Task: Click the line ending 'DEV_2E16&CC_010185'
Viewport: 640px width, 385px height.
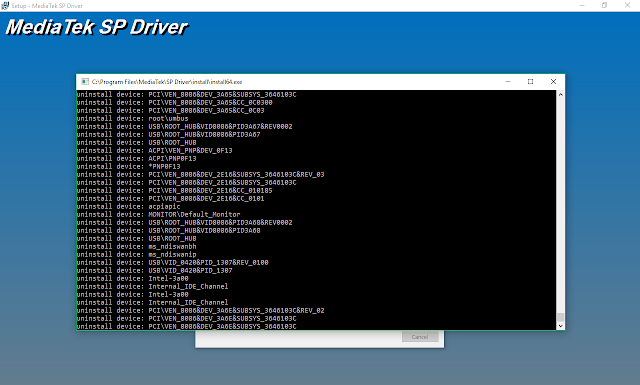Action: [175, 190]
